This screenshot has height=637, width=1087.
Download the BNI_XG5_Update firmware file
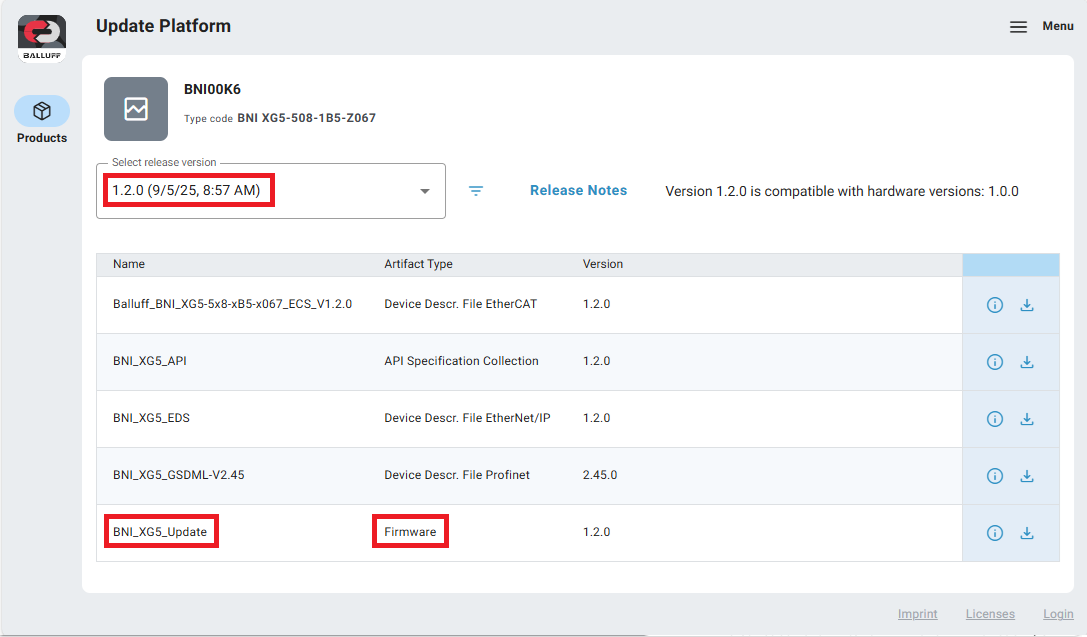point(1026,533)
